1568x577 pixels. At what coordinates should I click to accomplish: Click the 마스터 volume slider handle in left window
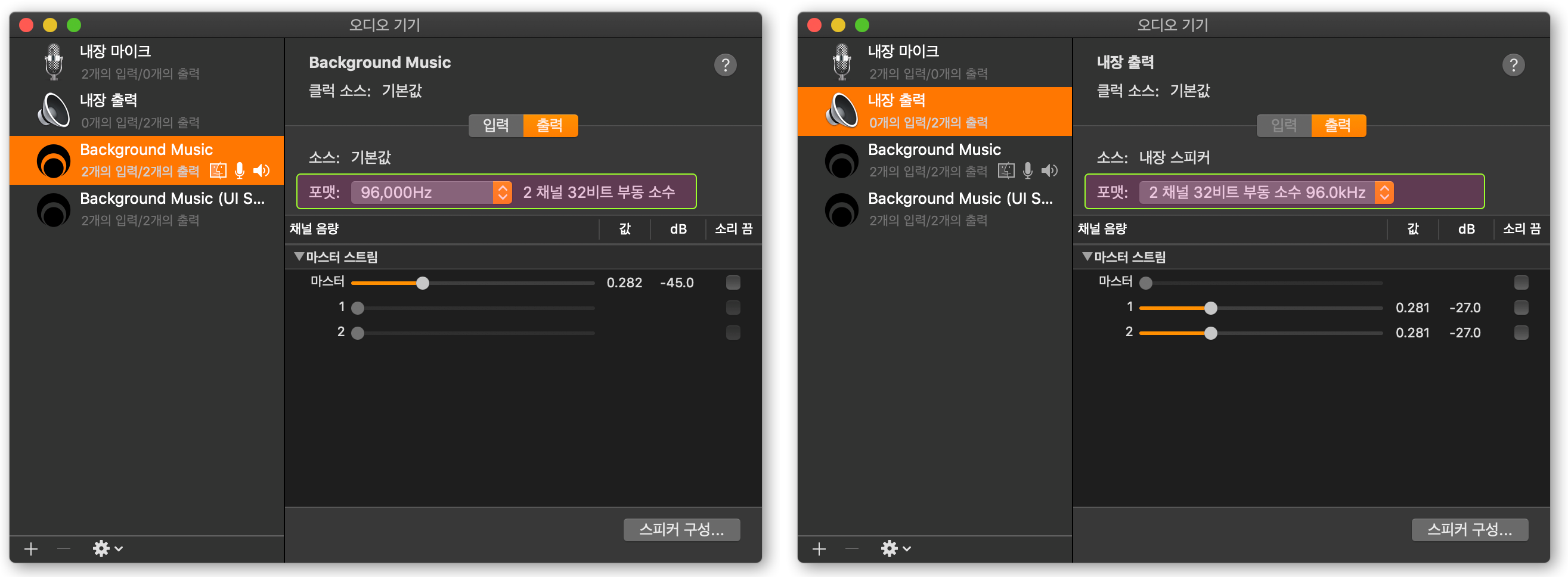pos(423,283)
